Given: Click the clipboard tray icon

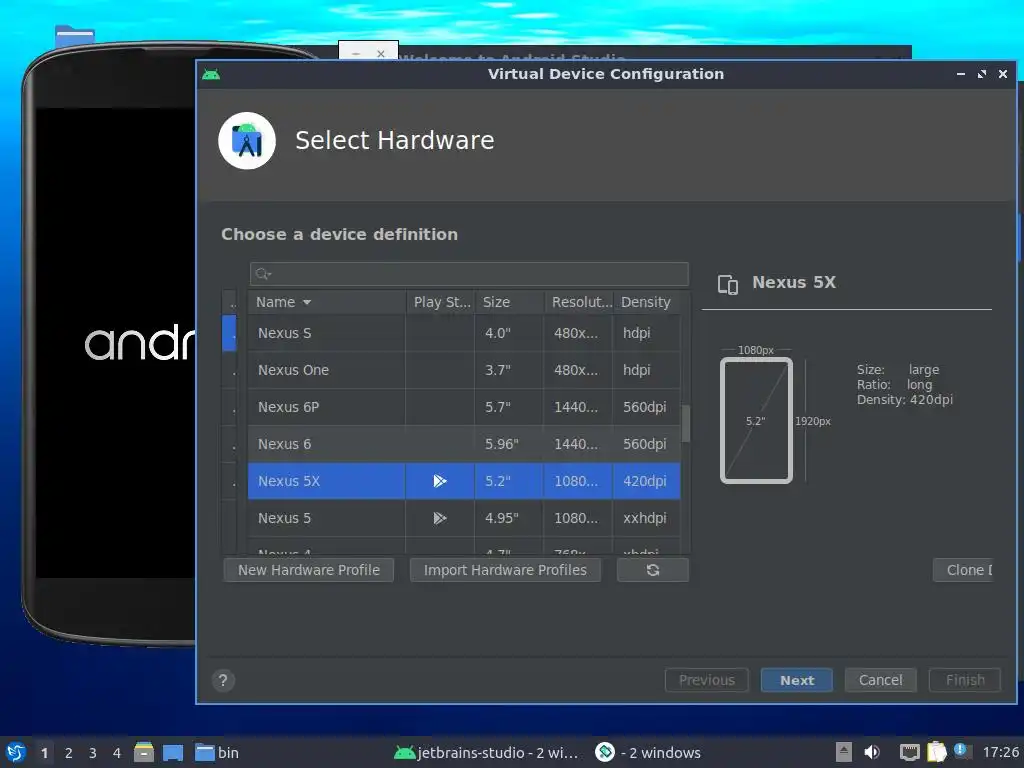Looking at the screenshot, I should (x=936, y=752).
